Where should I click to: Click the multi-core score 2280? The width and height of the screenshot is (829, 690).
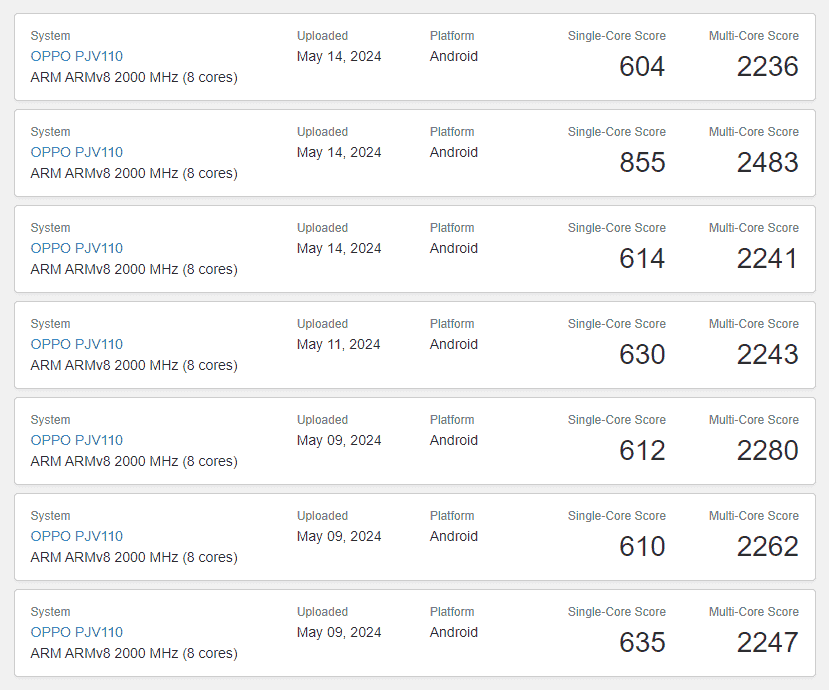pyautogui.click(x=767, y=451)
